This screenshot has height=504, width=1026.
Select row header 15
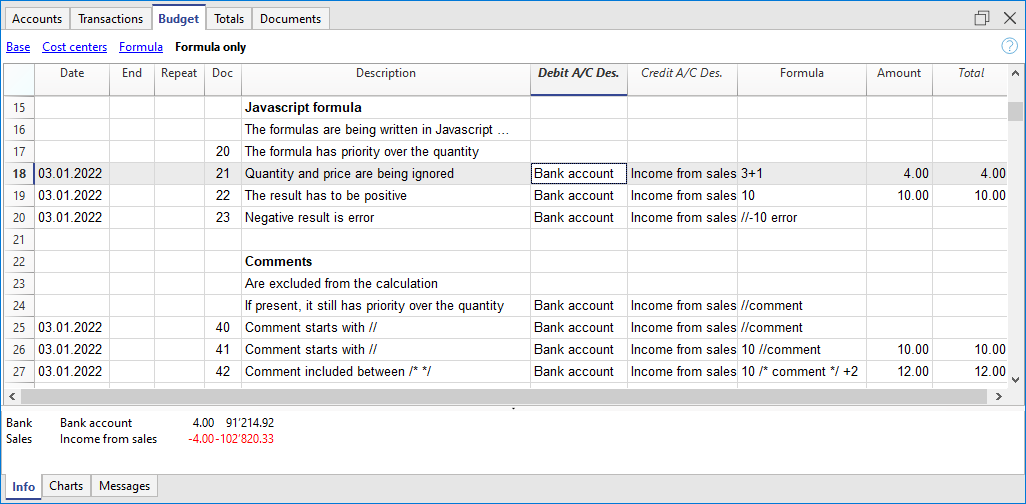19,107
